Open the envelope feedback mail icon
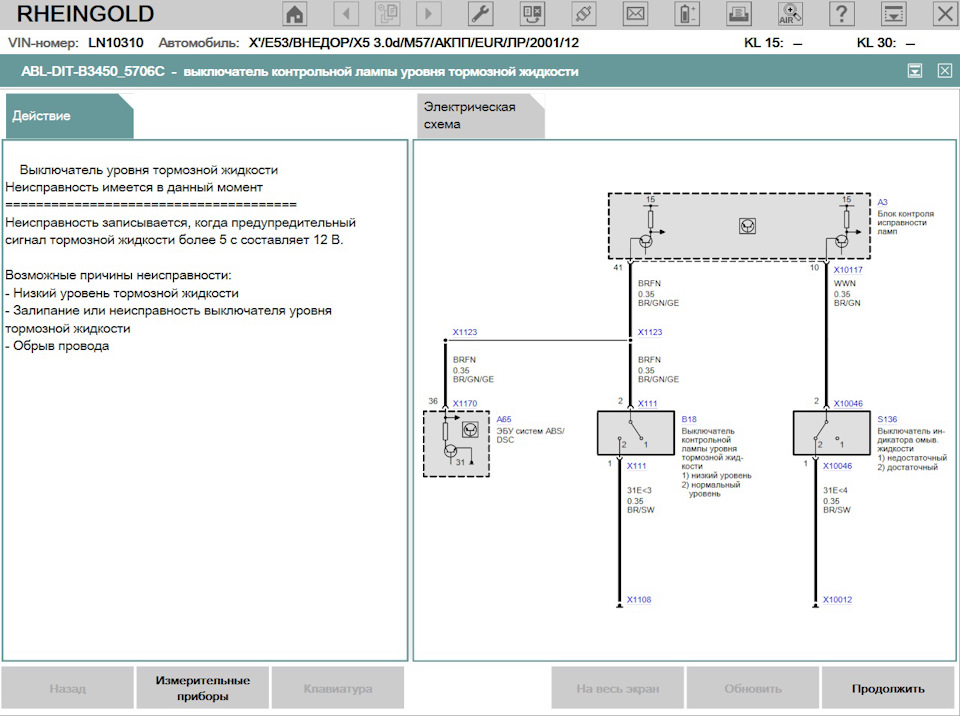 636,13
